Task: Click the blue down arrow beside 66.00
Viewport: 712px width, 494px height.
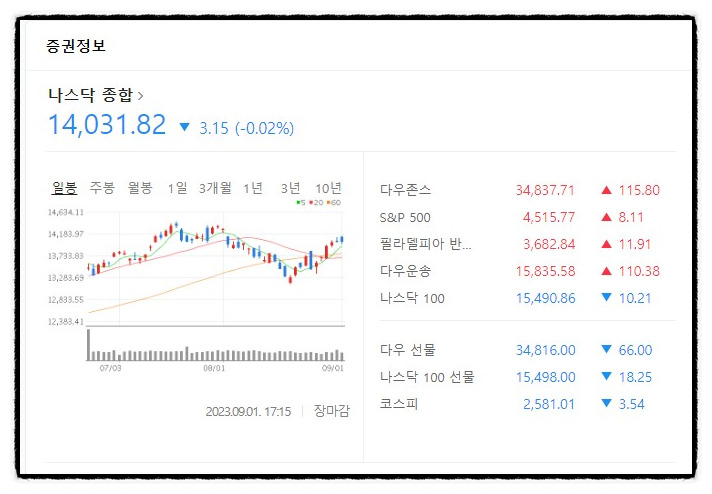Action: 606,349
